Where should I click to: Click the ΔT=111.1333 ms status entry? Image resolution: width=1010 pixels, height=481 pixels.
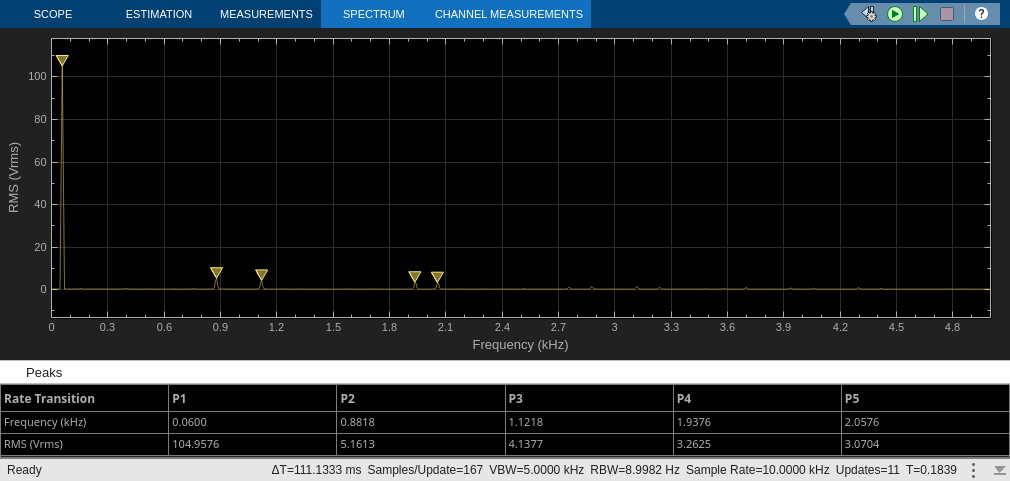pyautogui.click(x=316, y=470)
